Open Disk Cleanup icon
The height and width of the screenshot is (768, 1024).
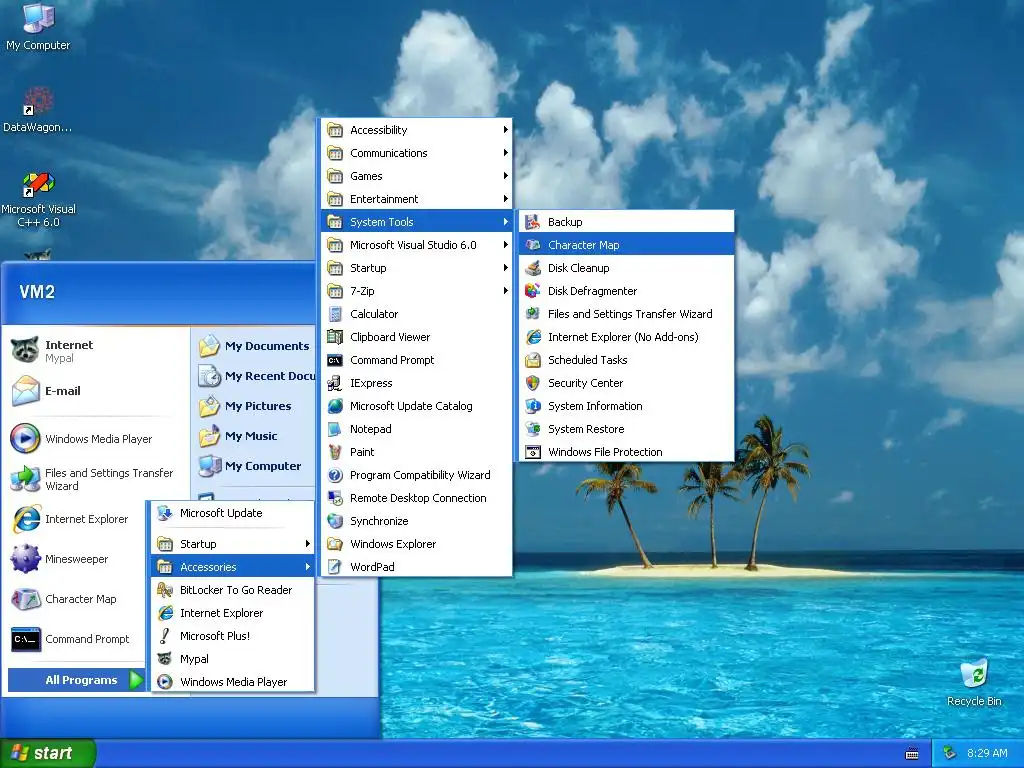tap(533, 268)
